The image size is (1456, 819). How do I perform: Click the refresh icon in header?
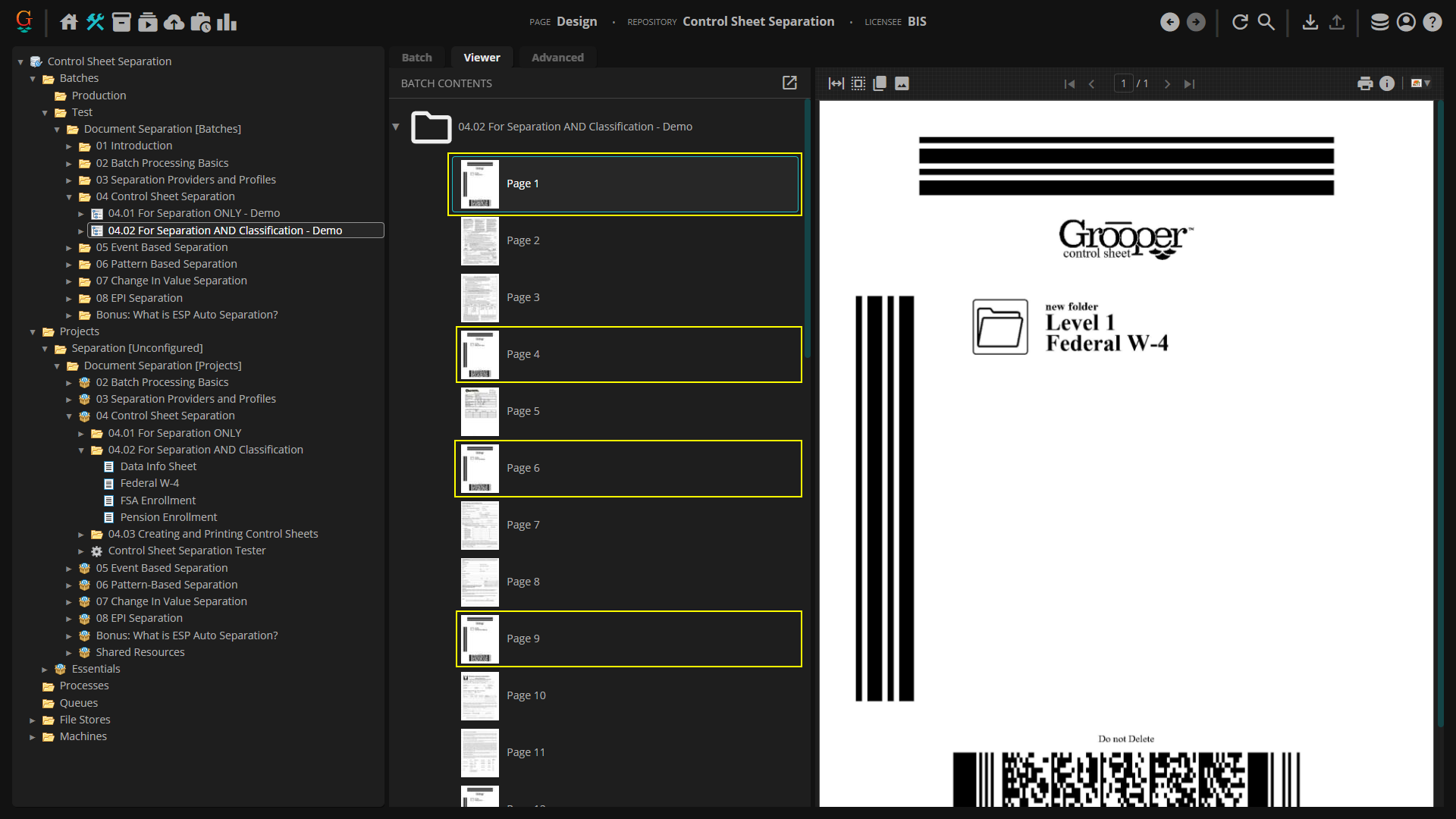pyautogui.click(x=1240, y=22)
